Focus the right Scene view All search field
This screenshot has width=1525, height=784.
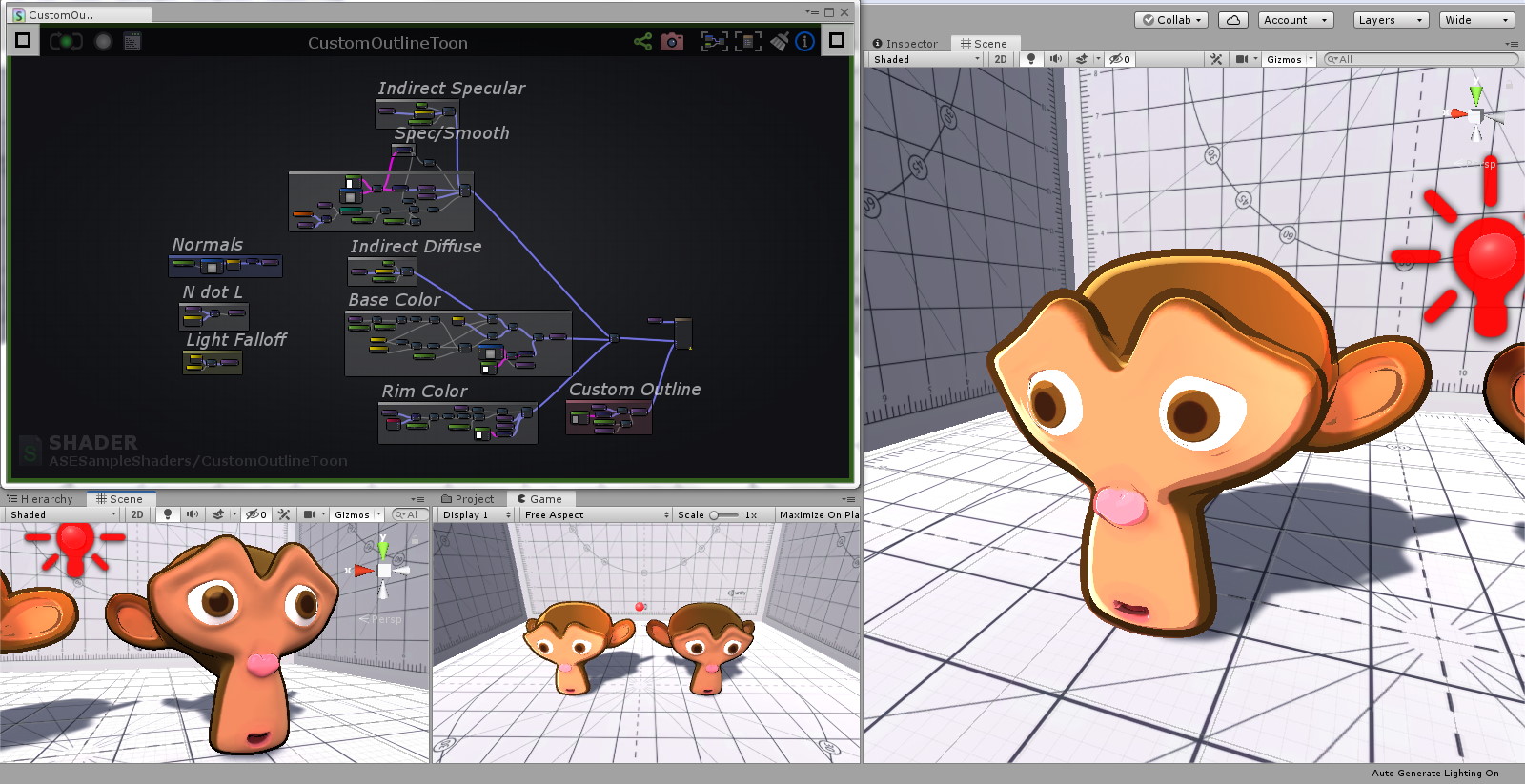click(x=1420, y=59)
